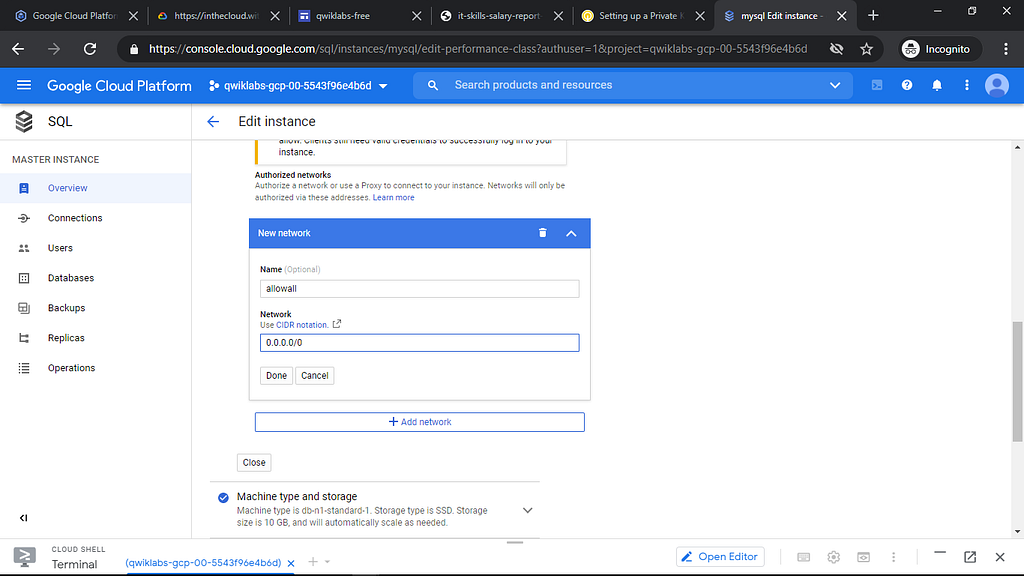Click the Name field containing allowall
Viewport: 1024px width, 576px height.
click(419, 289)
